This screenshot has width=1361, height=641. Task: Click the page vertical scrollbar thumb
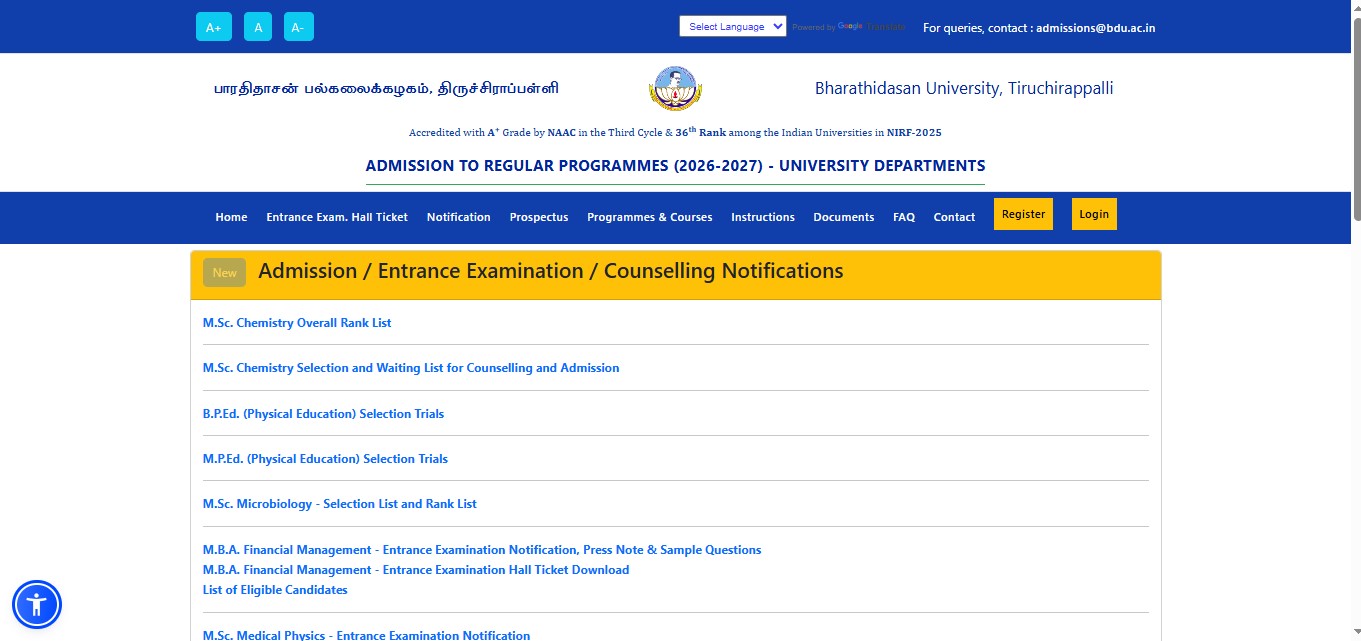[x=1356, y=120]
